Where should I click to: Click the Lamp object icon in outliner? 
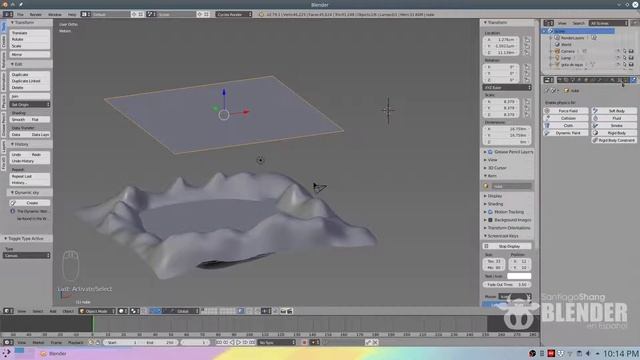pos(557,58)
